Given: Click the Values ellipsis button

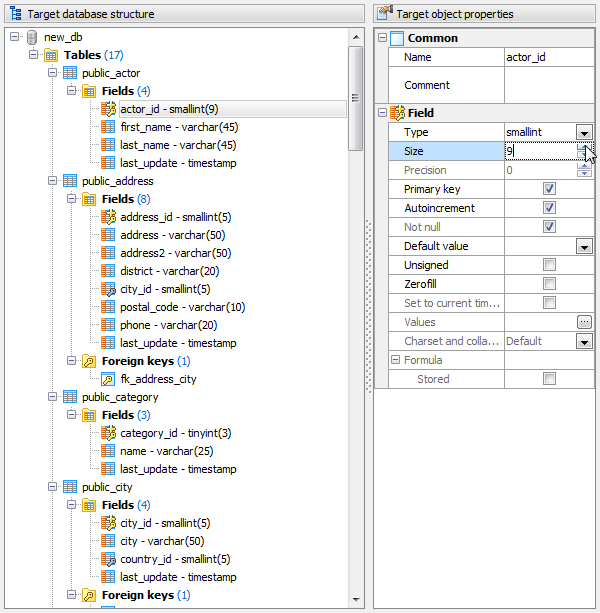Looking at the screenshot, I should [x=584, y=322].
